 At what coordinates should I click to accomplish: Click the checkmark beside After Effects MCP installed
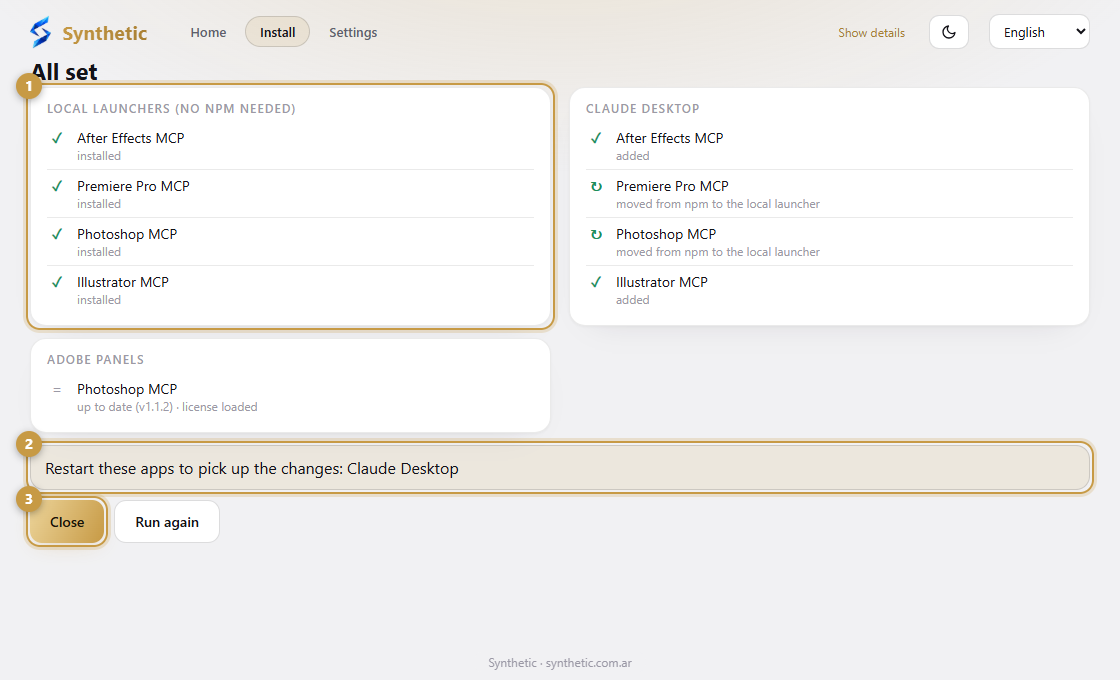(57, 139)
